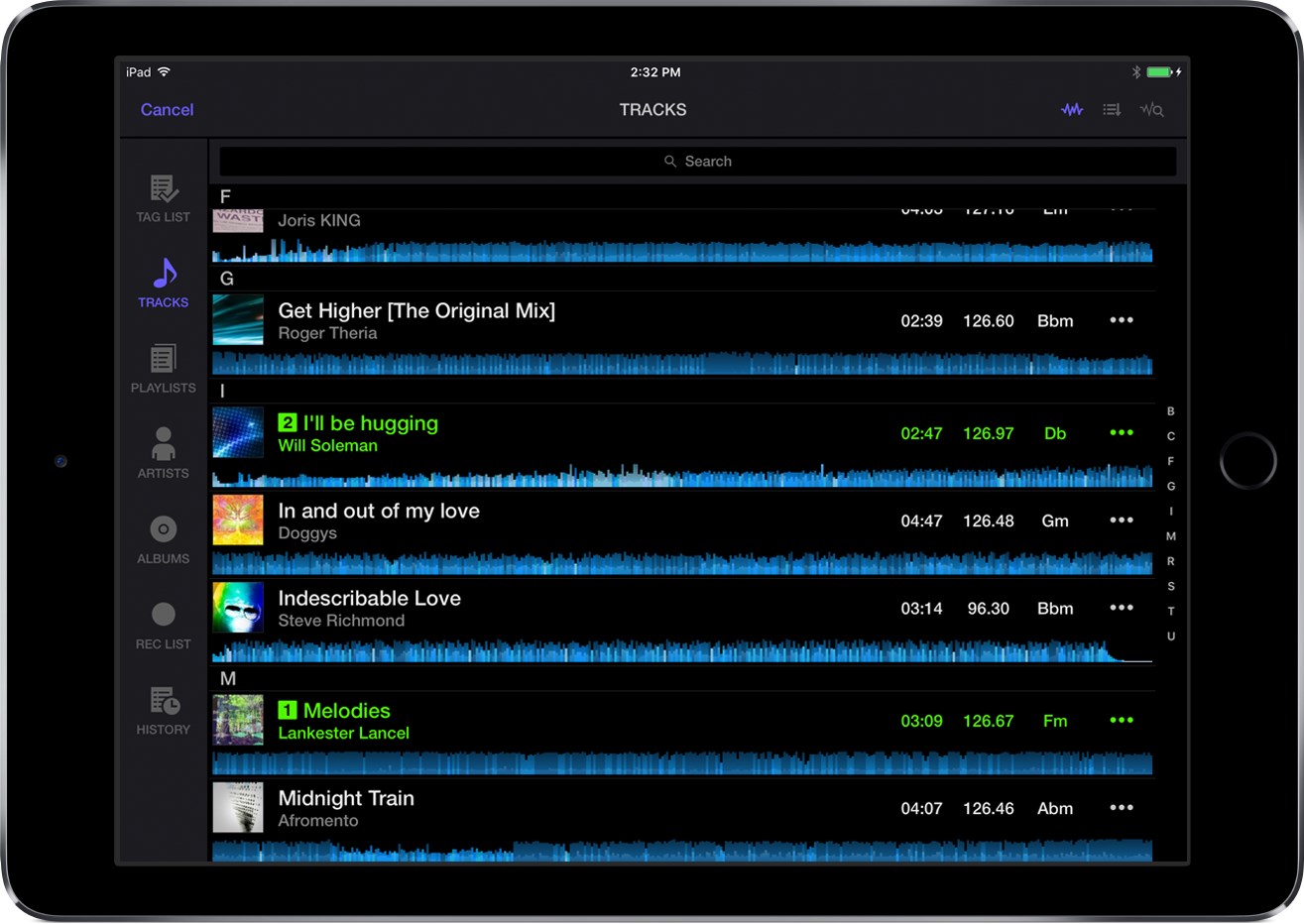This screenshot has height=924, width=1304.
Task: Tap the green deck 2 badge on I'll be hugging
Action: (287, 422)
